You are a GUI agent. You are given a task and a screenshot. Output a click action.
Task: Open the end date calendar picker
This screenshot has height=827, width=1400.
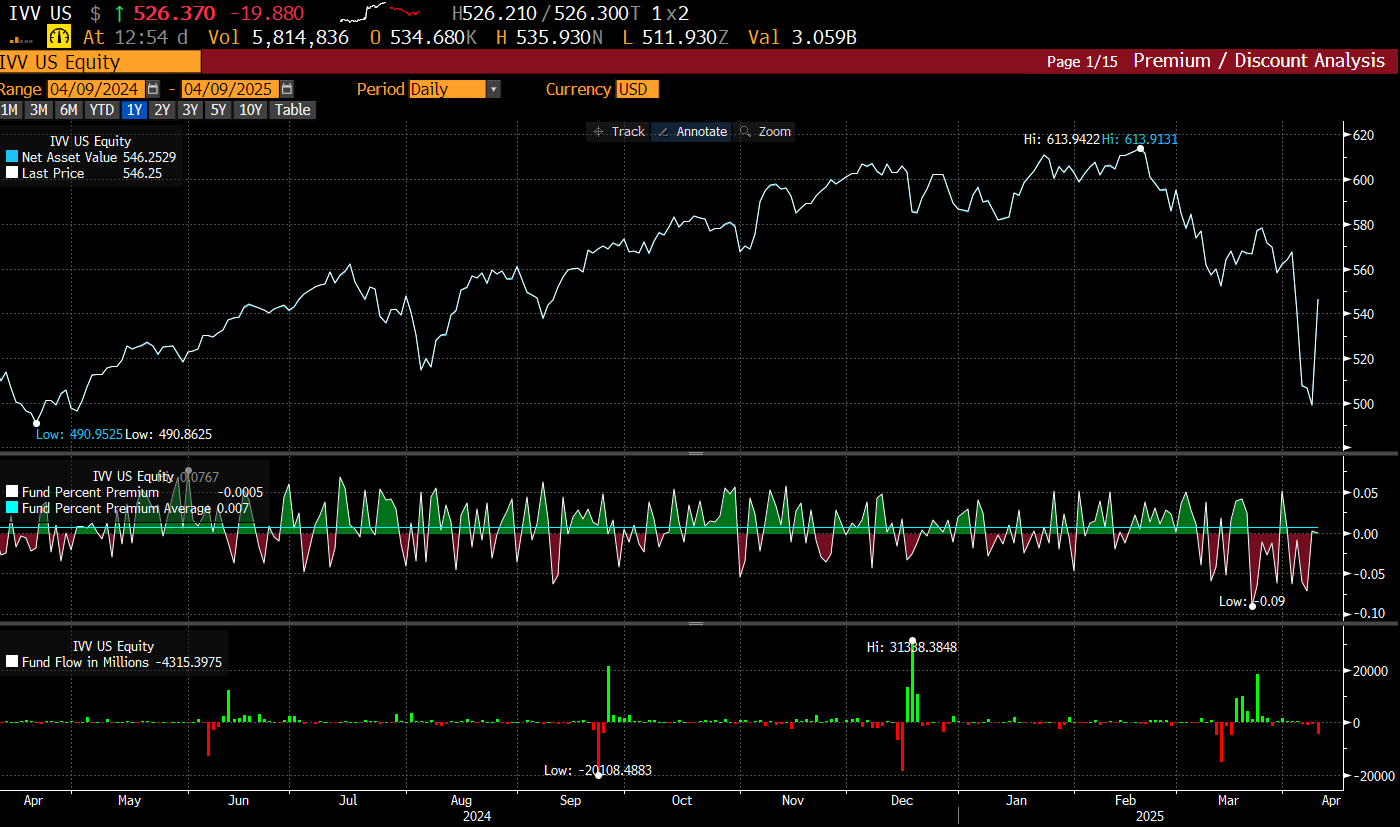(287, 89)
